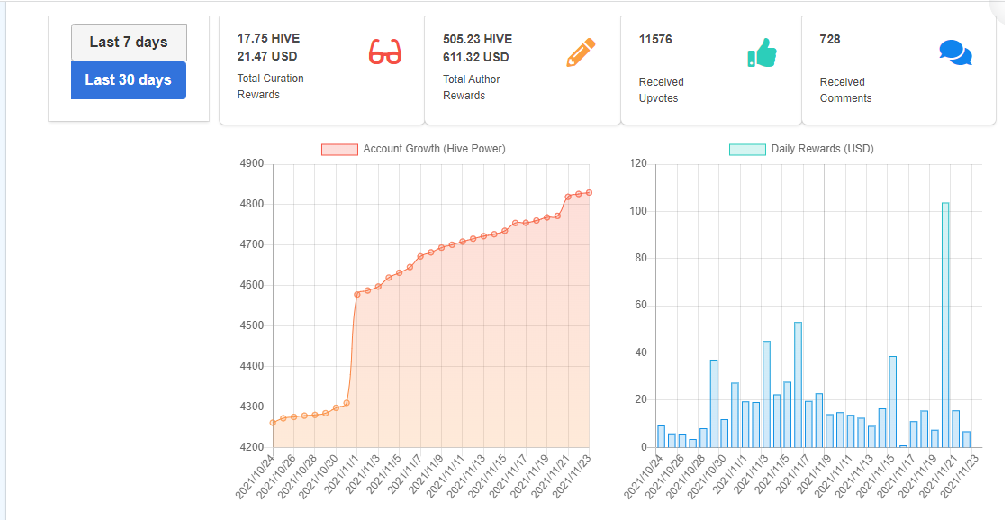Click the Received Comments label
Viewport: 1005px width, 520px height.
(845, 90)
